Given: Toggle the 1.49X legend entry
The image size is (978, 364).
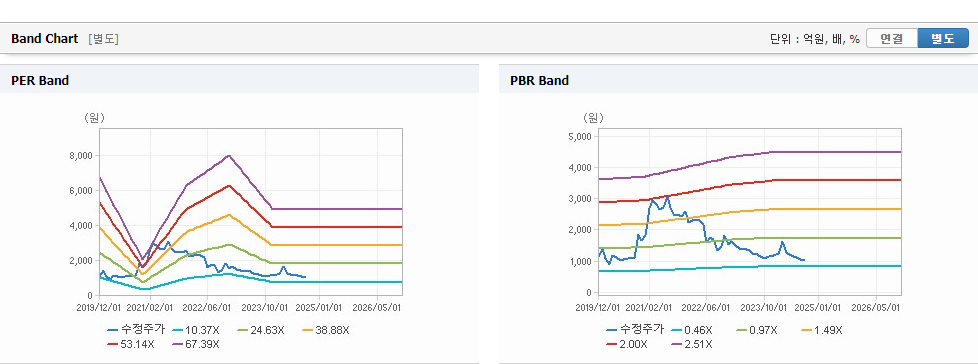Looking at the screenshot, I should 821,330.
